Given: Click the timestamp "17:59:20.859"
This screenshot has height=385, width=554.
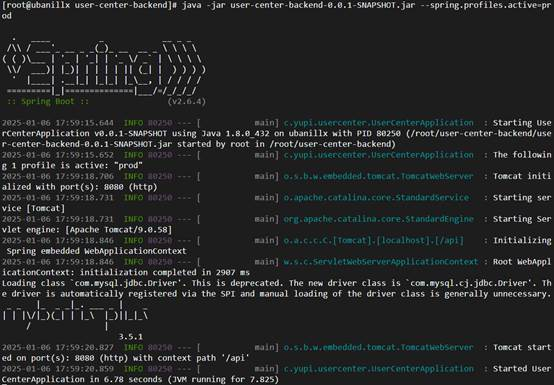Looking at the screenshot, I should point(85,369).
